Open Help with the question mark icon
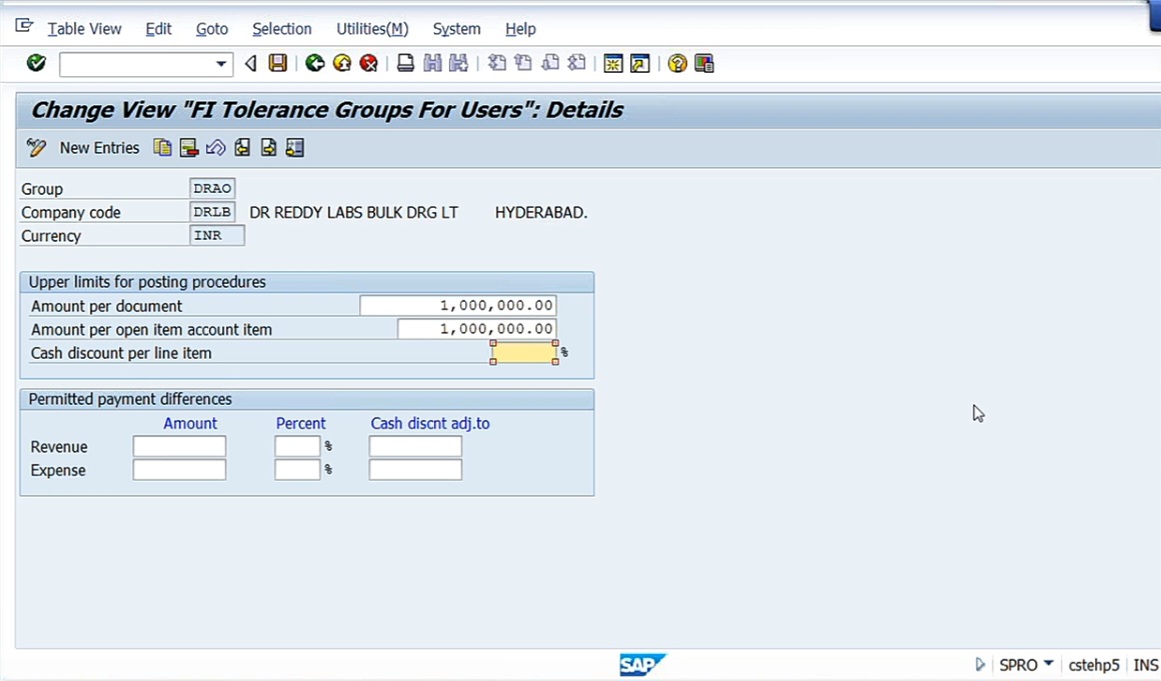The width and height of the screenshot is (1161, 681). click(677, 64)
